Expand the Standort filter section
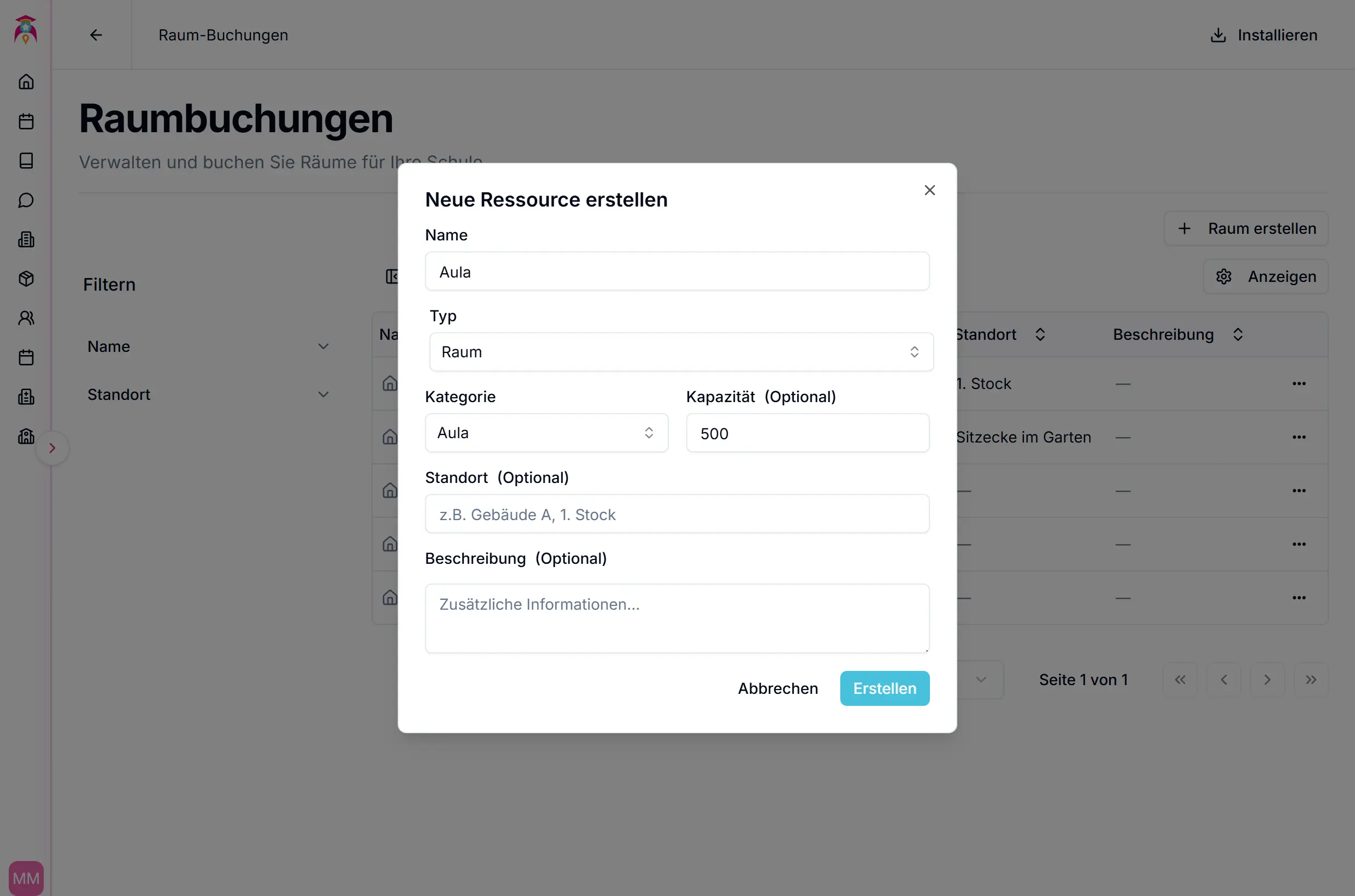Image resolution: width=1355 pixels, height=896 pixels. tap(208, 395)
